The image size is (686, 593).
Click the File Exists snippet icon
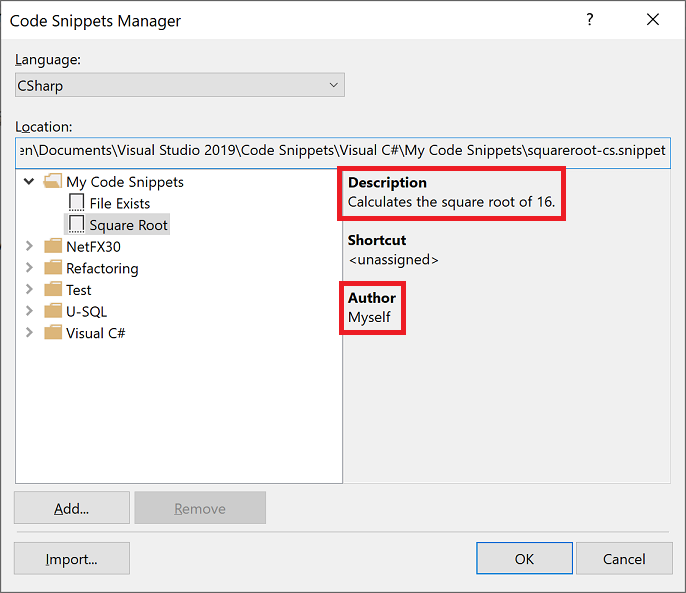tap(77, 203)
